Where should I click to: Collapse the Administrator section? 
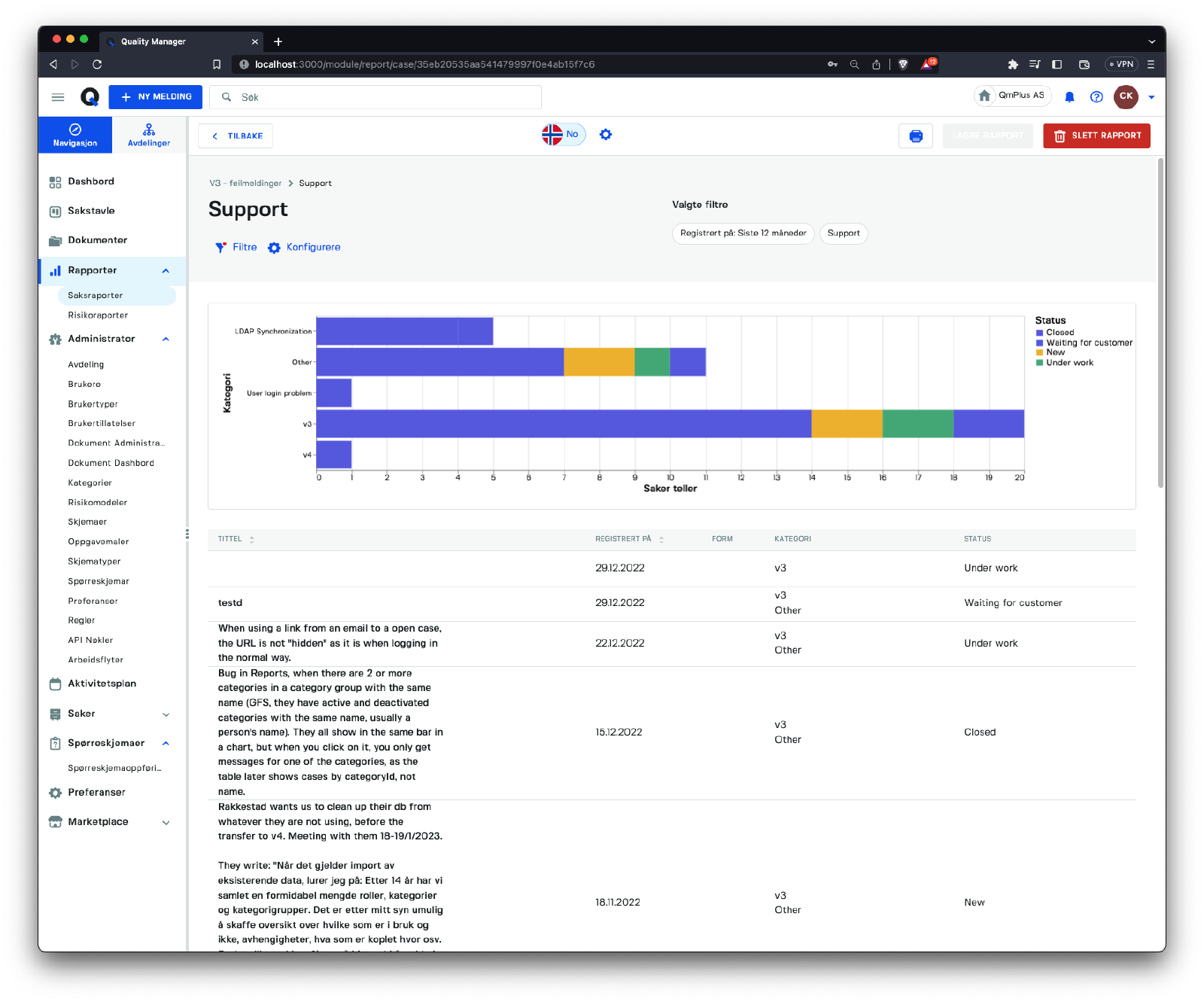click(x=166, y=340)
